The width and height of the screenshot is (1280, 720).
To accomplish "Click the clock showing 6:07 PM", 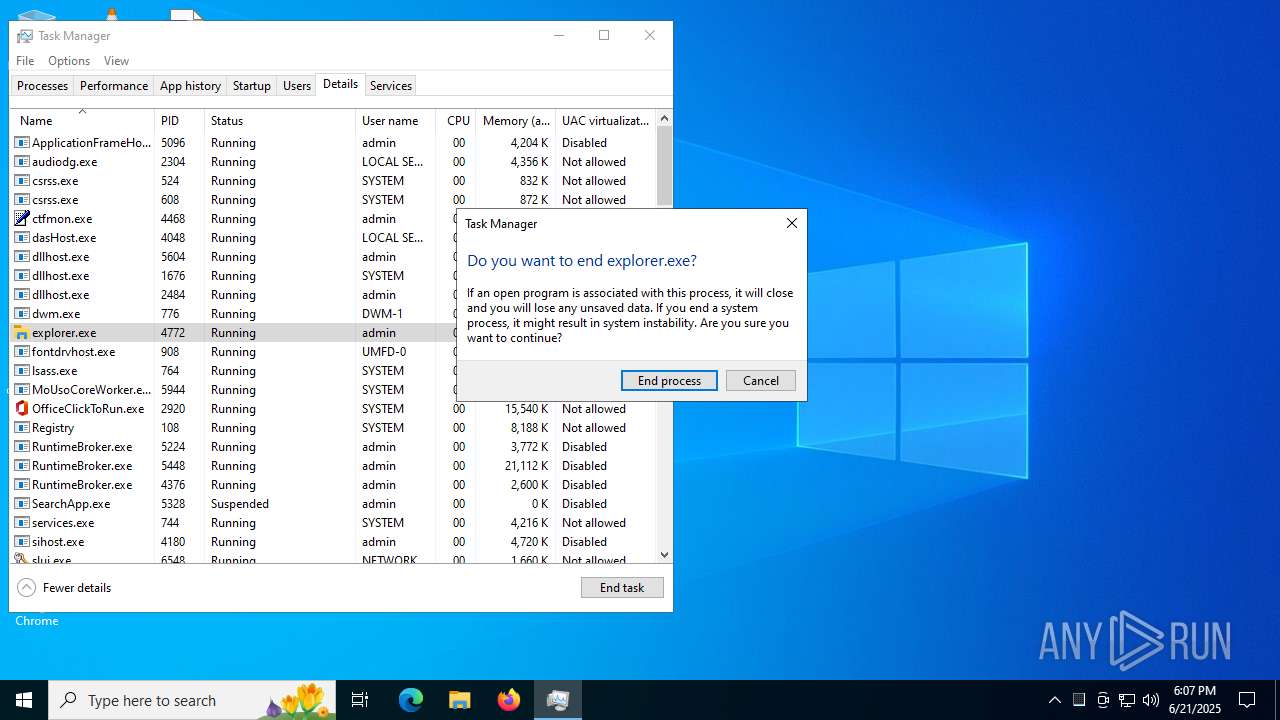I will [1195, 691].
